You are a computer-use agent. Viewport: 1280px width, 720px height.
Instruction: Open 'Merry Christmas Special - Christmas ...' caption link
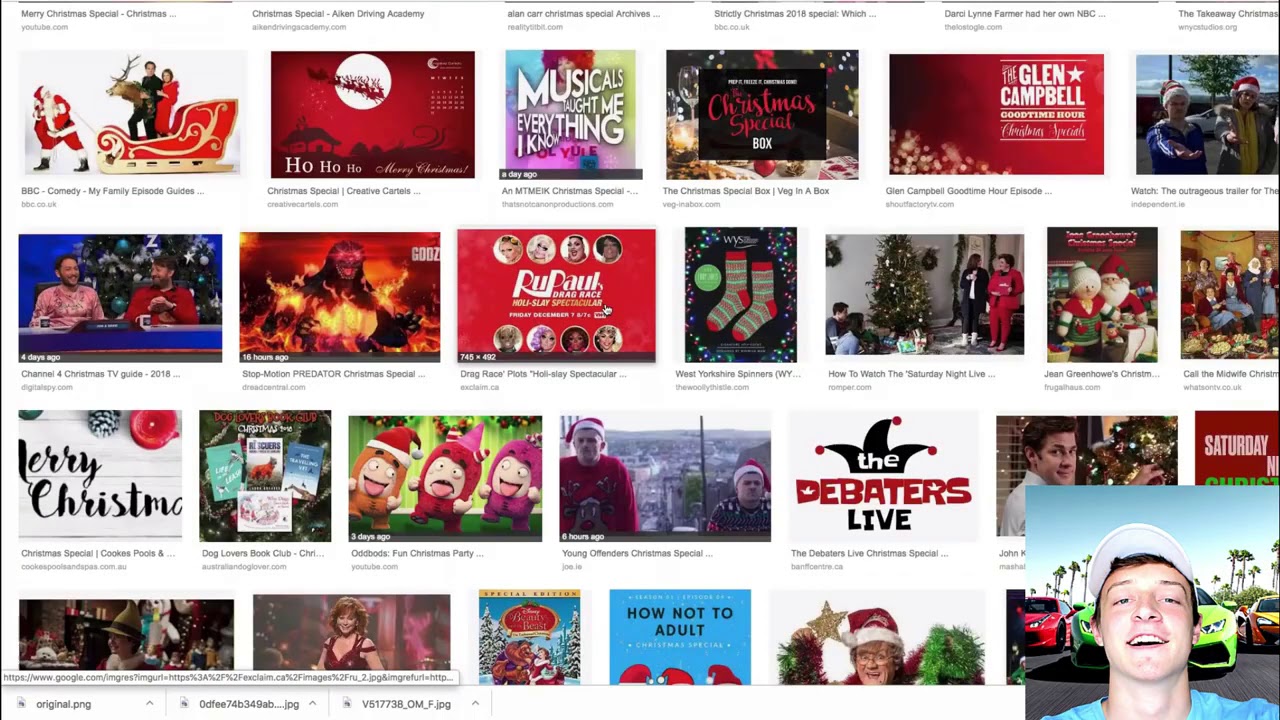98,14
